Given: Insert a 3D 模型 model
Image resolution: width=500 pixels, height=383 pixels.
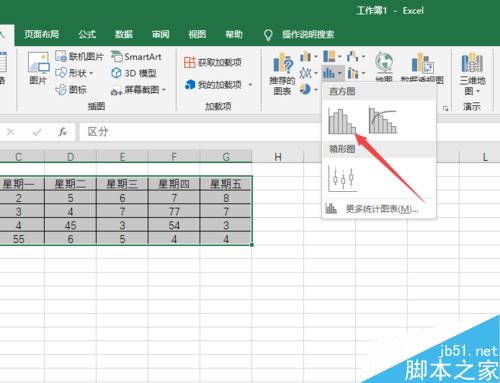Looking at the screenshot, I should [x=134, y=73].
